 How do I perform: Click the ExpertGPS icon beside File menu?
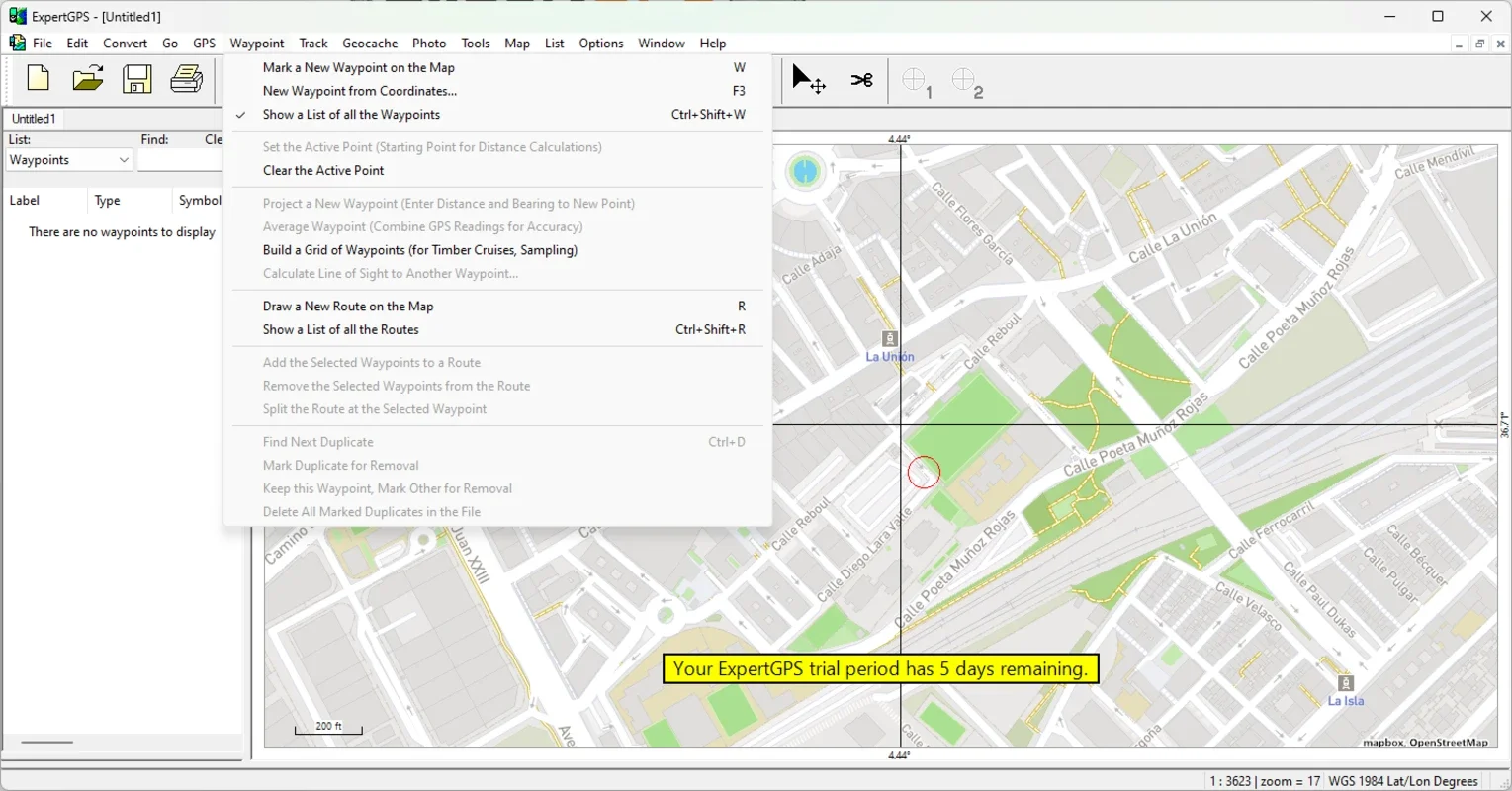click(x=17, y=43)
